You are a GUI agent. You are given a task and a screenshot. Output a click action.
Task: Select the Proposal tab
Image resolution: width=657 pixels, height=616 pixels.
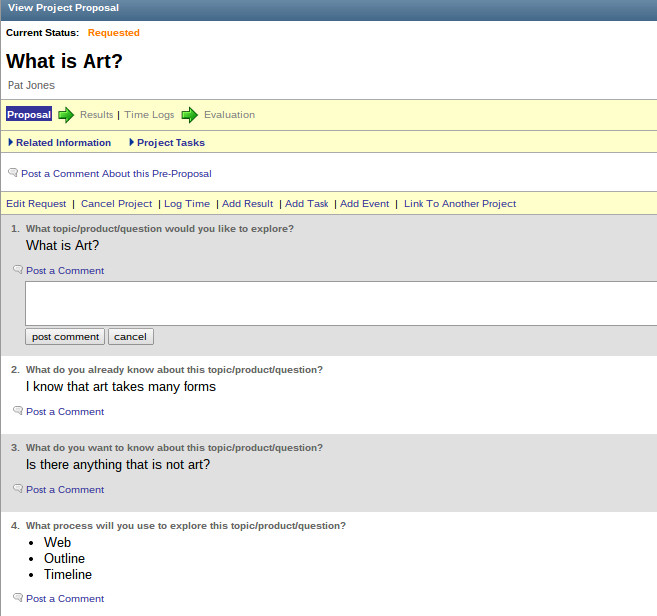point(29,114)
